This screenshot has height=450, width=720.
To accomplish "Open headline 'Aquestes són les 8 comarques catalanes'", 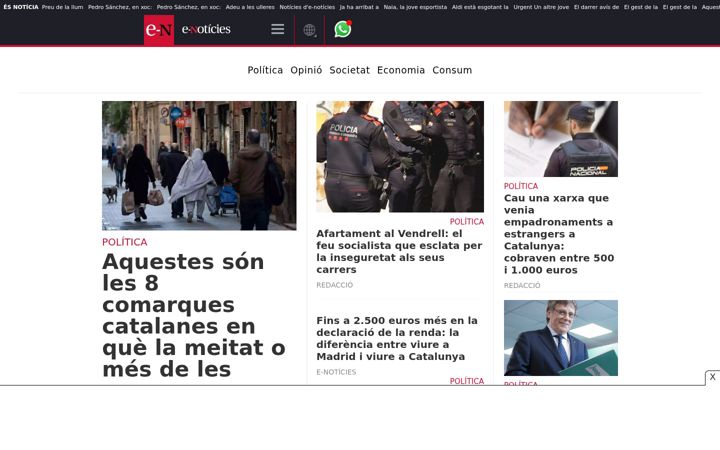I will [194, 315].
